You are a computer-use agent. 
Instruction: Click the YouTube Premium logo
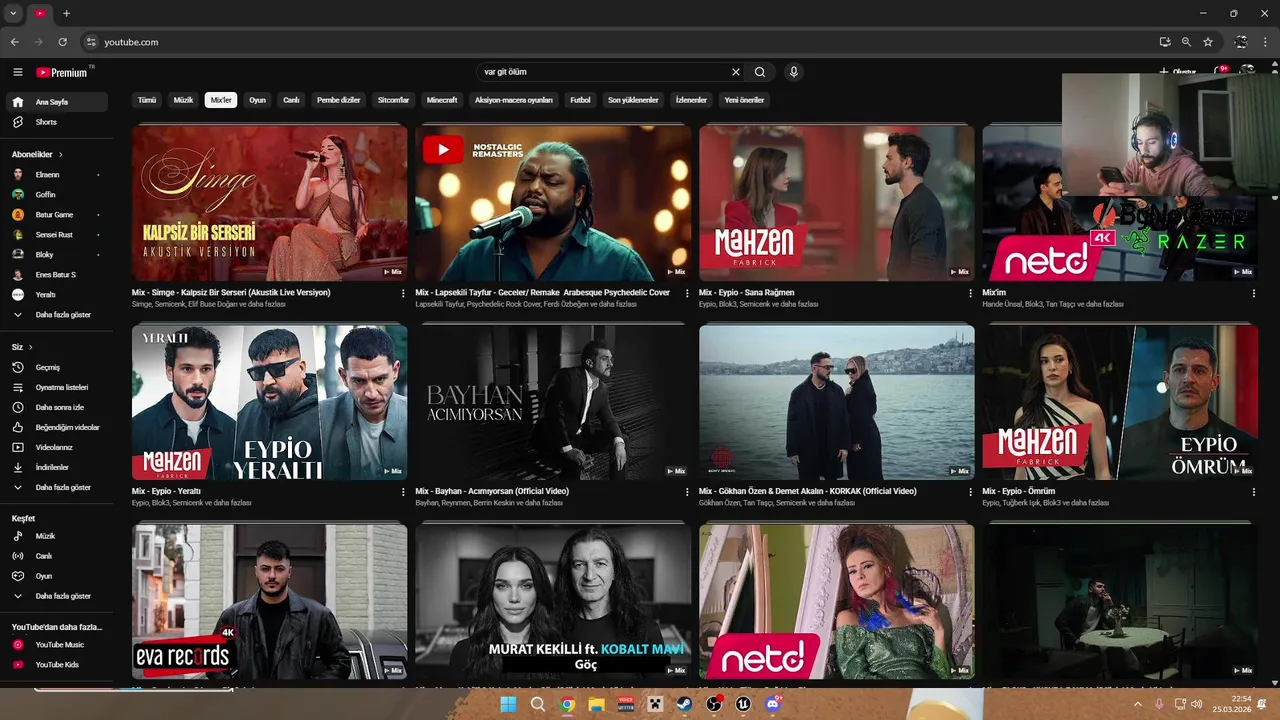62,72
